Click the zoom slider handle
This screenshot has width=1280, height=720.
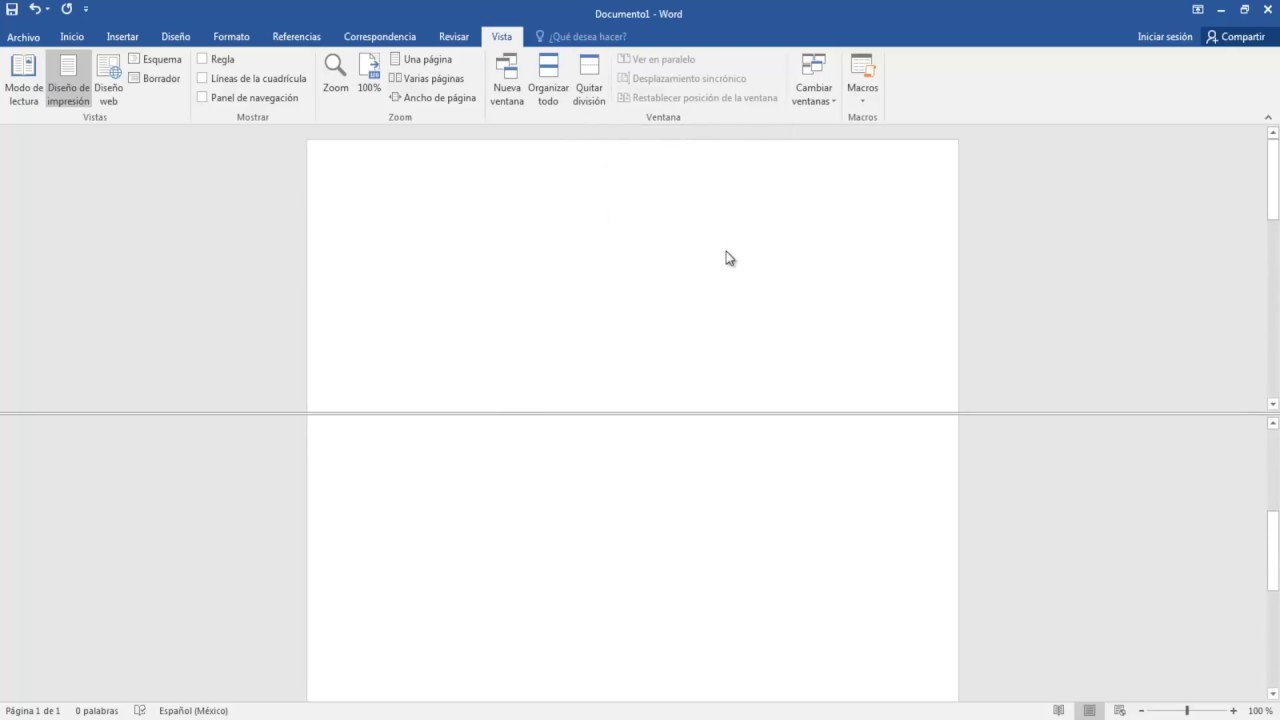(1187, 711)
